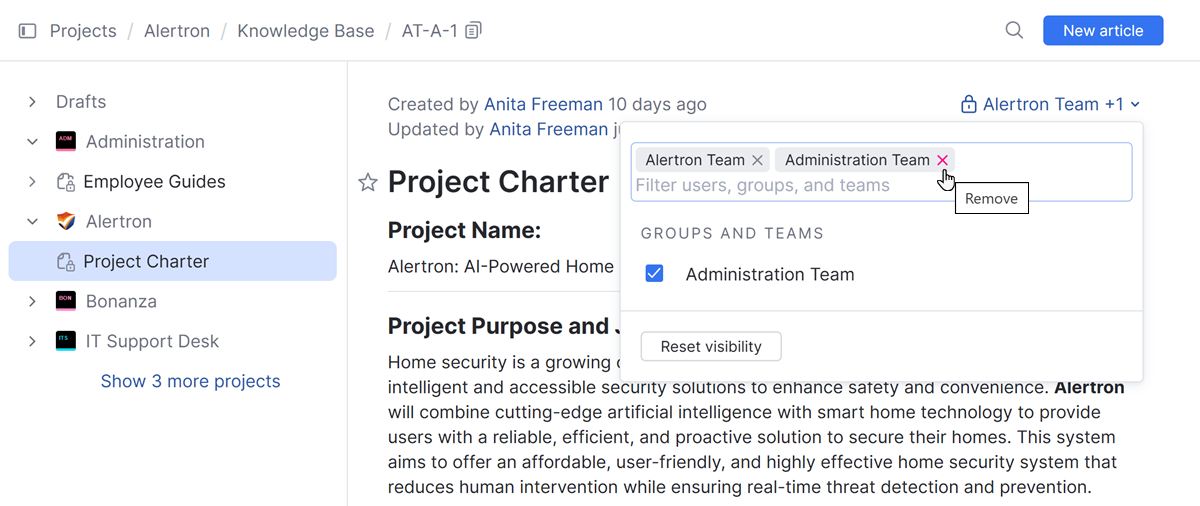
Task: Uncheck the Administration Team checkbox
Action: pos(655,274)
